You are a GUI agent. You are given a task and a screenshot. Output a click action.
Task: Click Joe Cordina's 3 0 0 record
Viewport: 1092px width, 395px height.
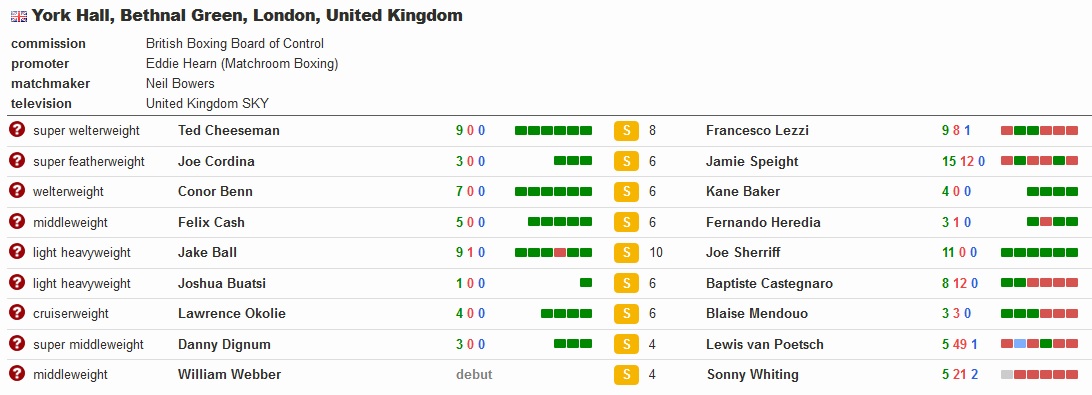470,162
